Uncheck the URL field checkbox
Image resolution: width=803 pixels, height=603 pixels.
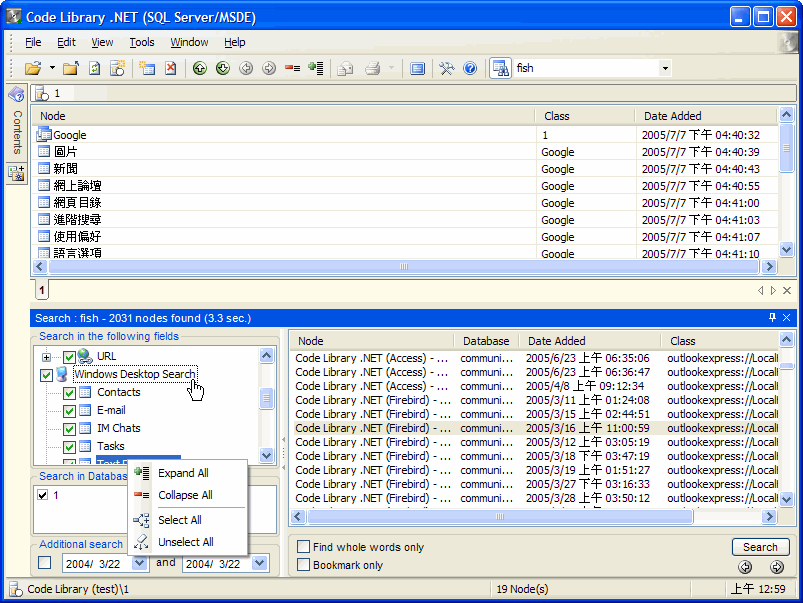69,357
